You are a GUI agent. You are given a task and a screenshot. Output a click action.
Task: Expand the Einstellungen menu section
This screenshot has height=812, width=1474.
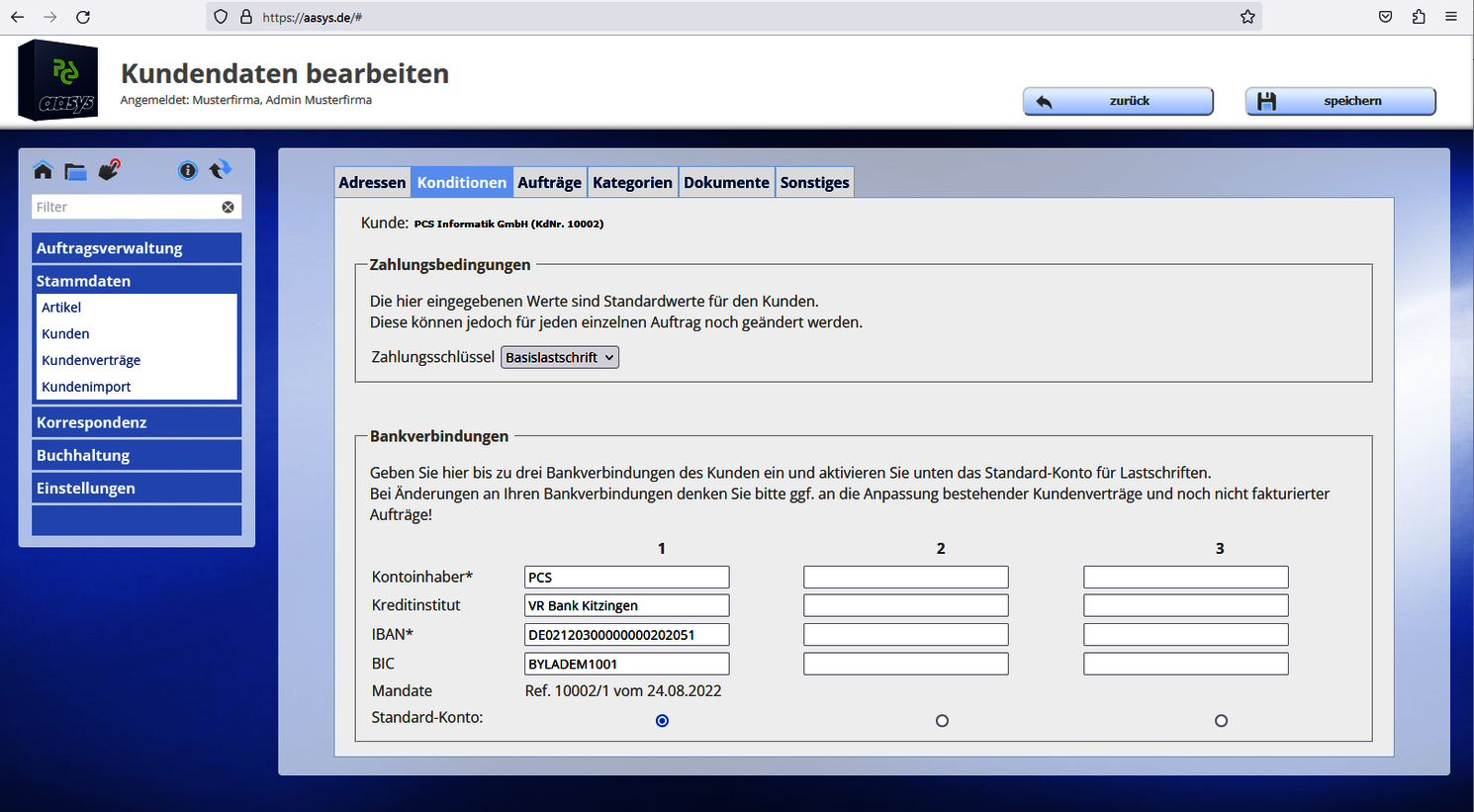(137, 488)
